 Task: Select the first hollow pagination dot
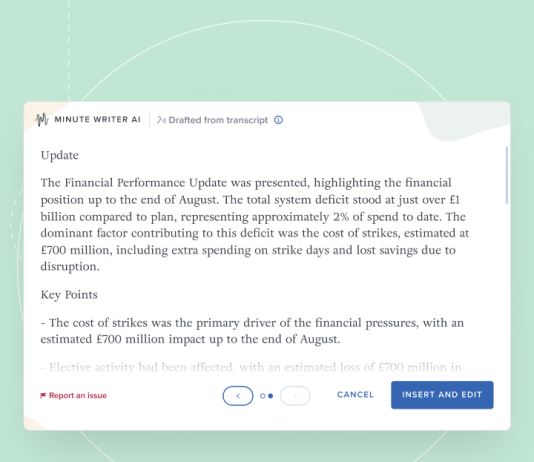tap(263, 396)
